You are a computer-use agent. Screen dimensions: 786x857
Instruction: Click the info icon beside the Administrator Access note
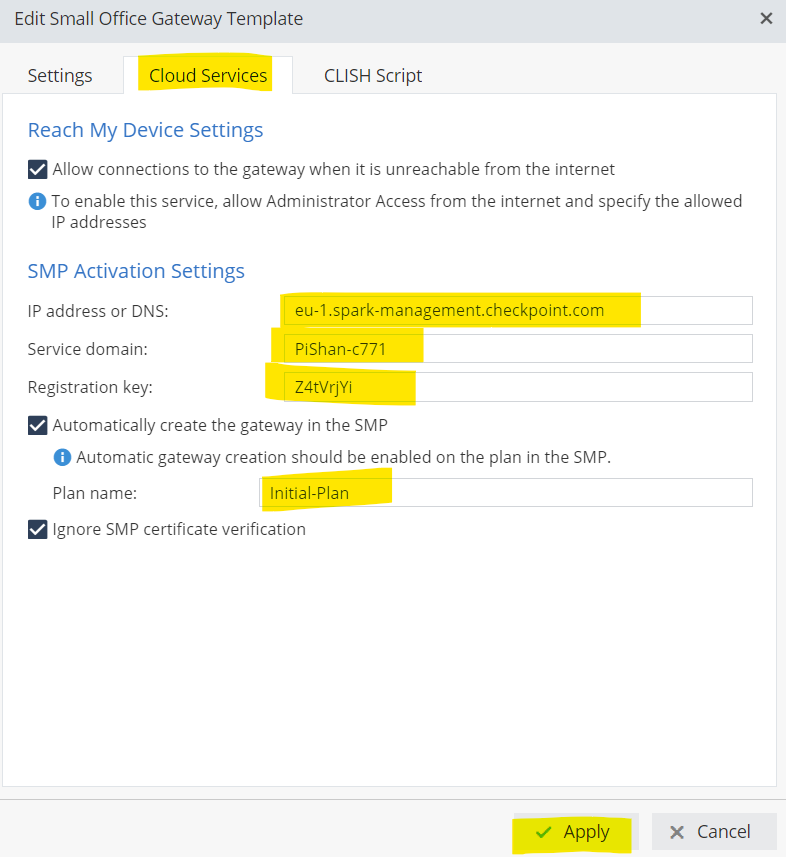pyautogui.click(x=37, y=201)
